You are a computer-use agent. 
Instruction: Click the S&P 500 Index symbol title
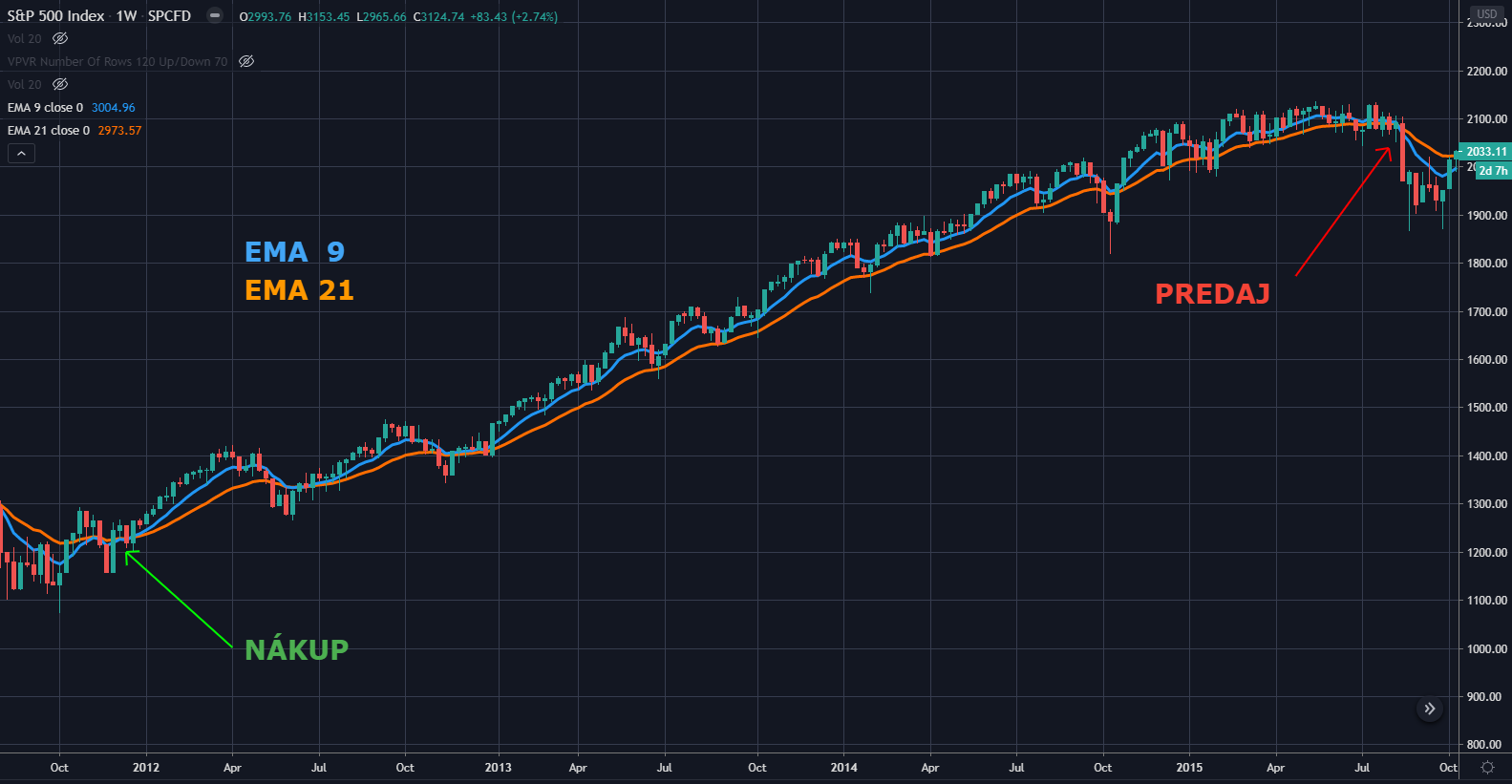point(55,16)
